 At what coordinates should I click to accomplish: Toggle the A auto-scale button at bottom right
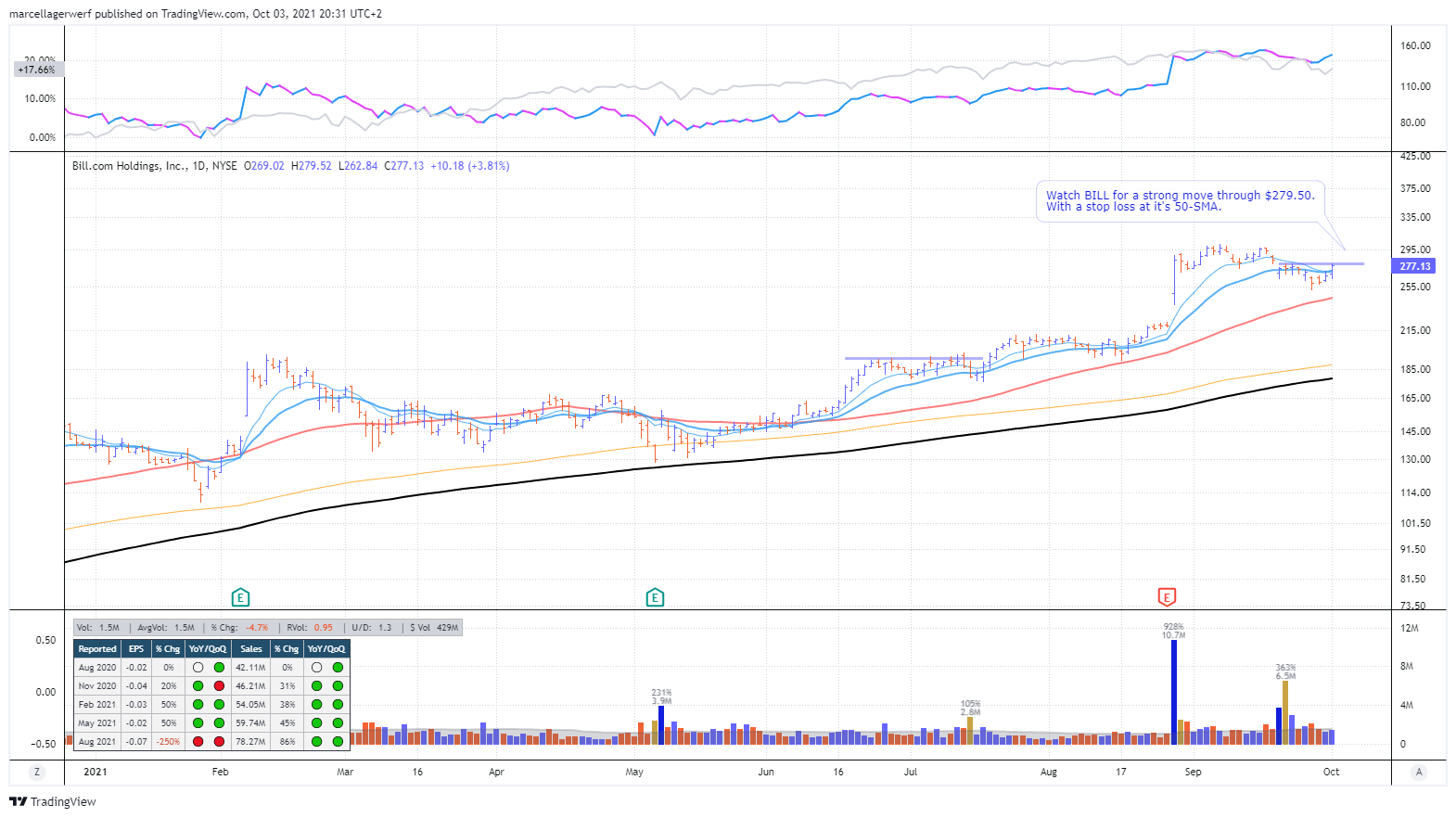[1419, 772]
